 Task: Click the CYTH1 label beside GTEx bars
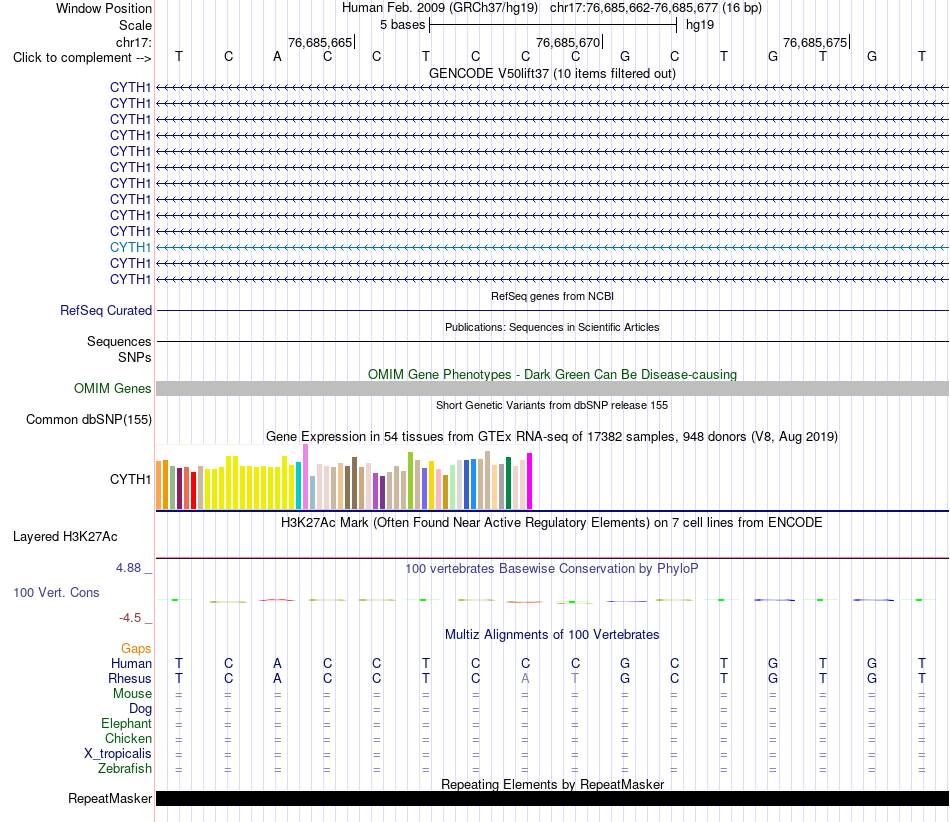point(130,479)
